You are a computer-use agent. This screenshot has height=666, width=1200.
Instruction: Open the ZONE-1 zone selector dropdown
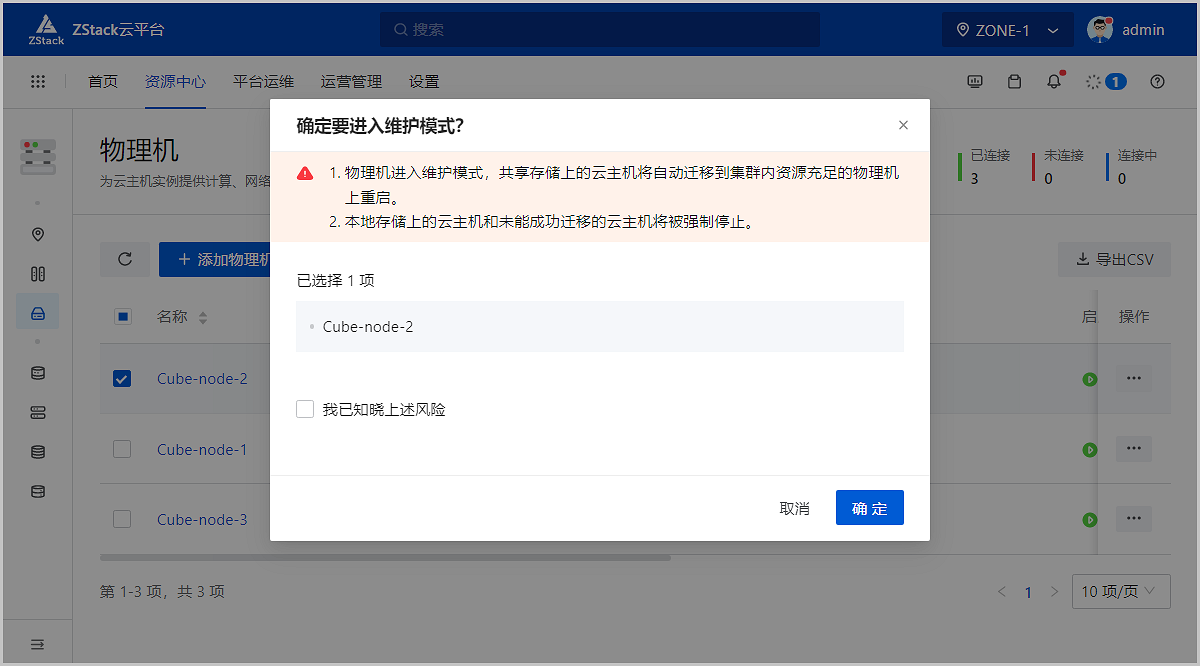(1007, 30)
